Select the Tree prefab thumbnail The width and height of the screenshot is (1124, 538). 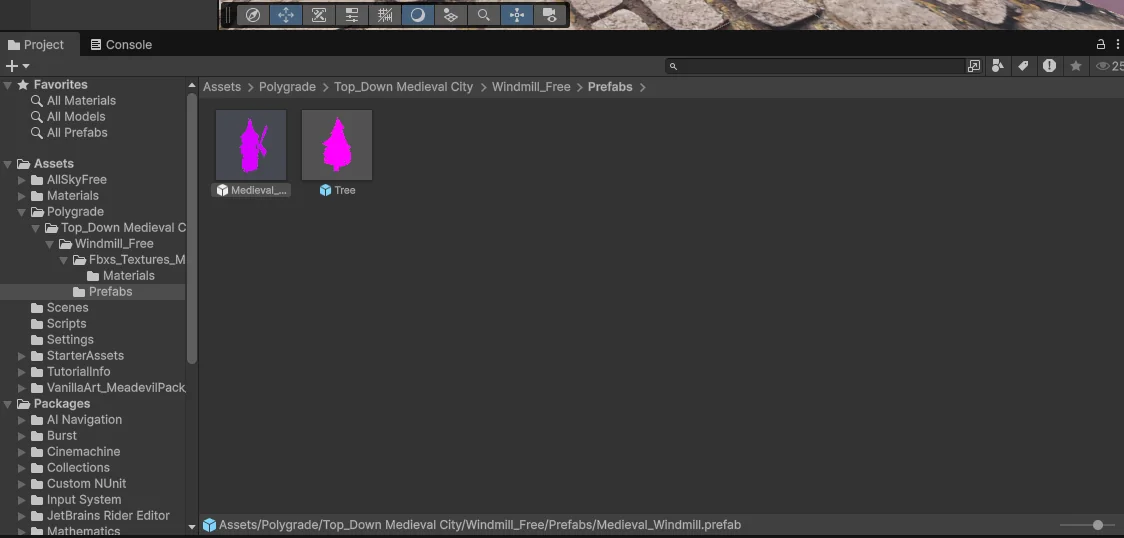pos(337,146)
